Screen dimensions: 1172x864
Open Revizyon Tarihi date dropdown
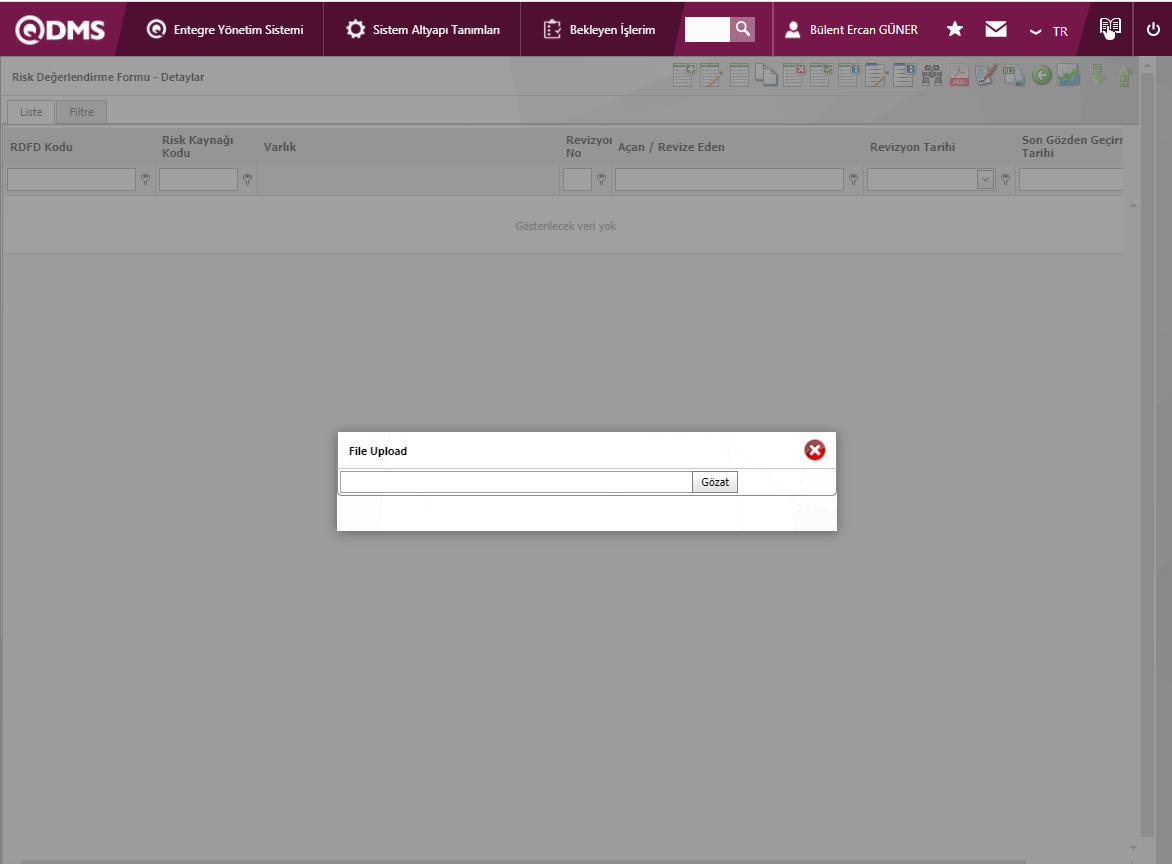tap(985, 180)
